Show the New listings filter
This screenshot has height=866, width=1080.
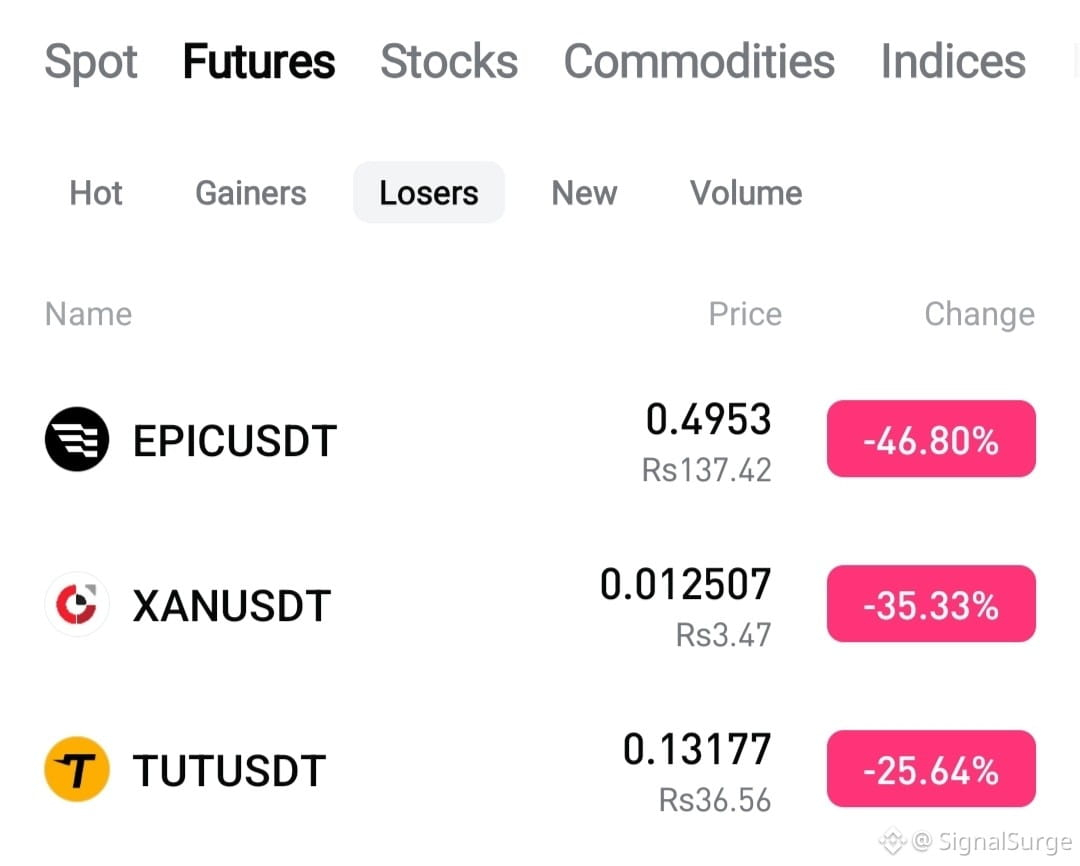[584, 193]
